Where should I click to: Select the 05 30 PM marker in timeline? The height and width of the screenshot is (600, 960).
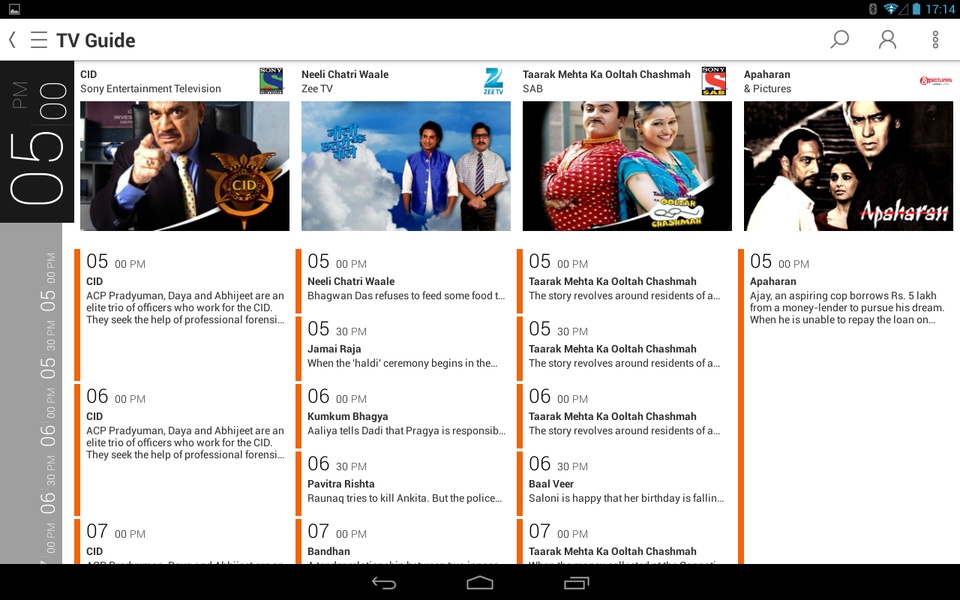click(x=48, y=350)
